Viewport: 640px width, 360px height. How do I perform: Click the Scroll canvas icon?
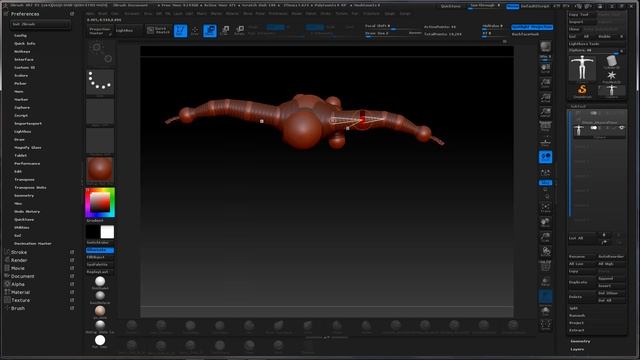[x=545, y=67]
